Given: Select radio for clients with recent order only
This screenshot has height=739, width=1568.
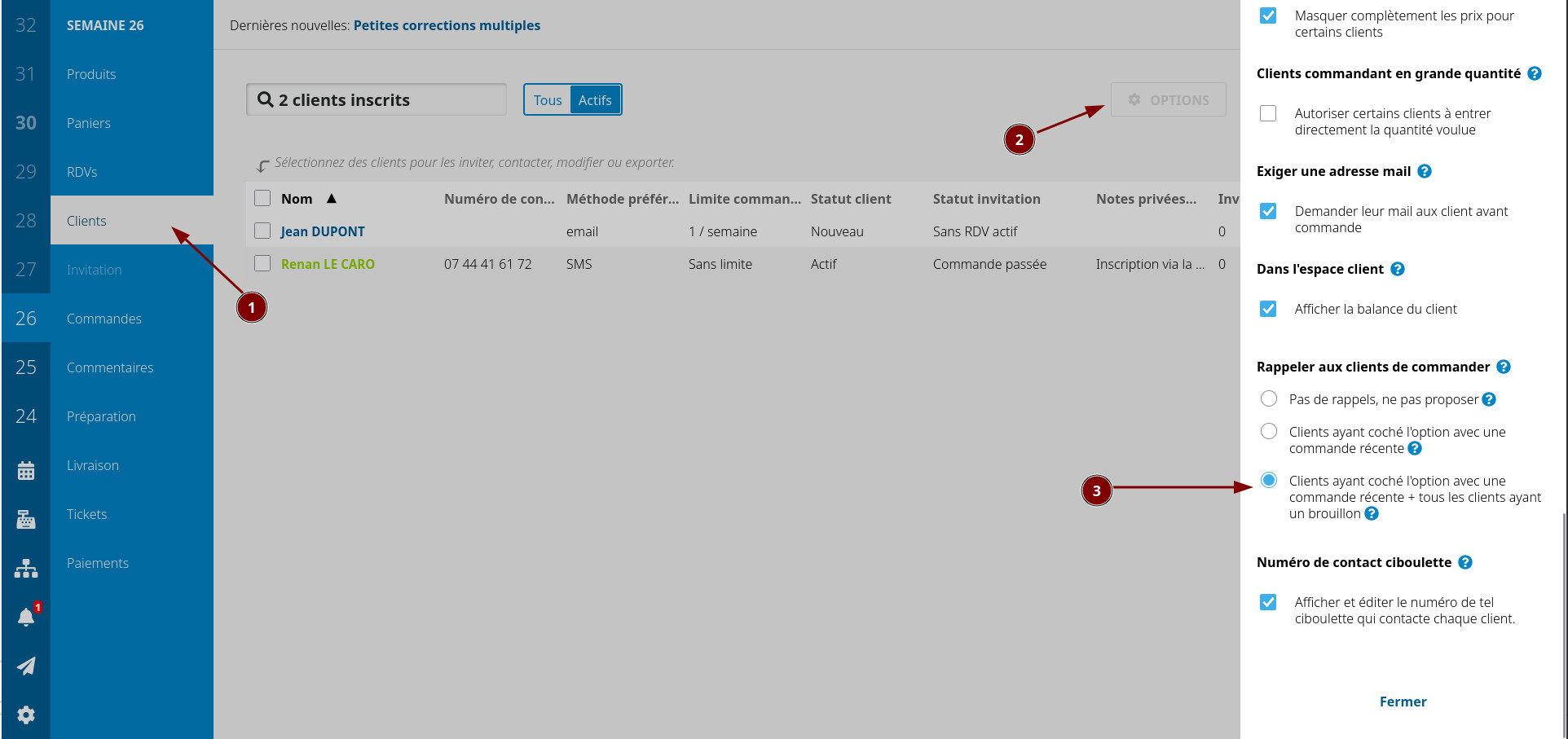Looking at the screenshot, I should coord(1269,431).
